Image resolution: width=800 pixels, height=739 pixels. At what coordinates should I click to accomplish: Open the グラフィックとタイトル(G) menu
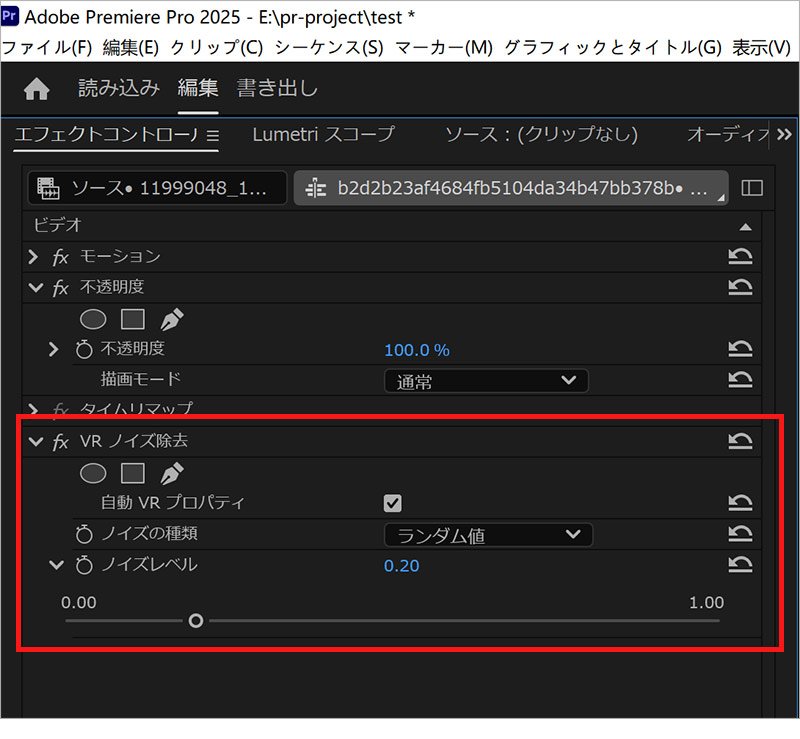pos(613,47)
